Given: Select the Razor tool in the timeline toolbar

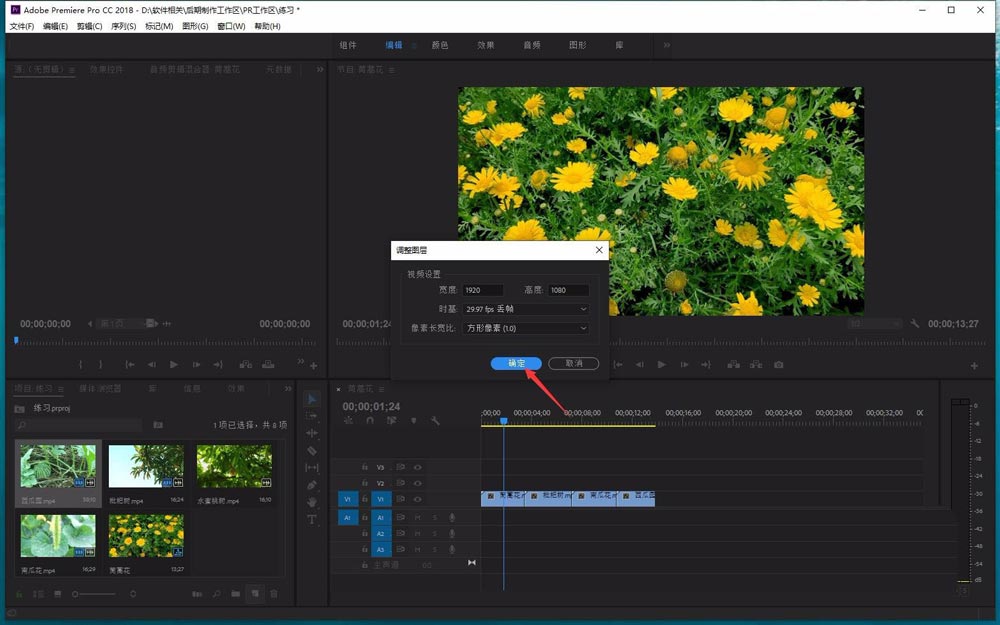Looking at the screenshot, I should (312, 449).
